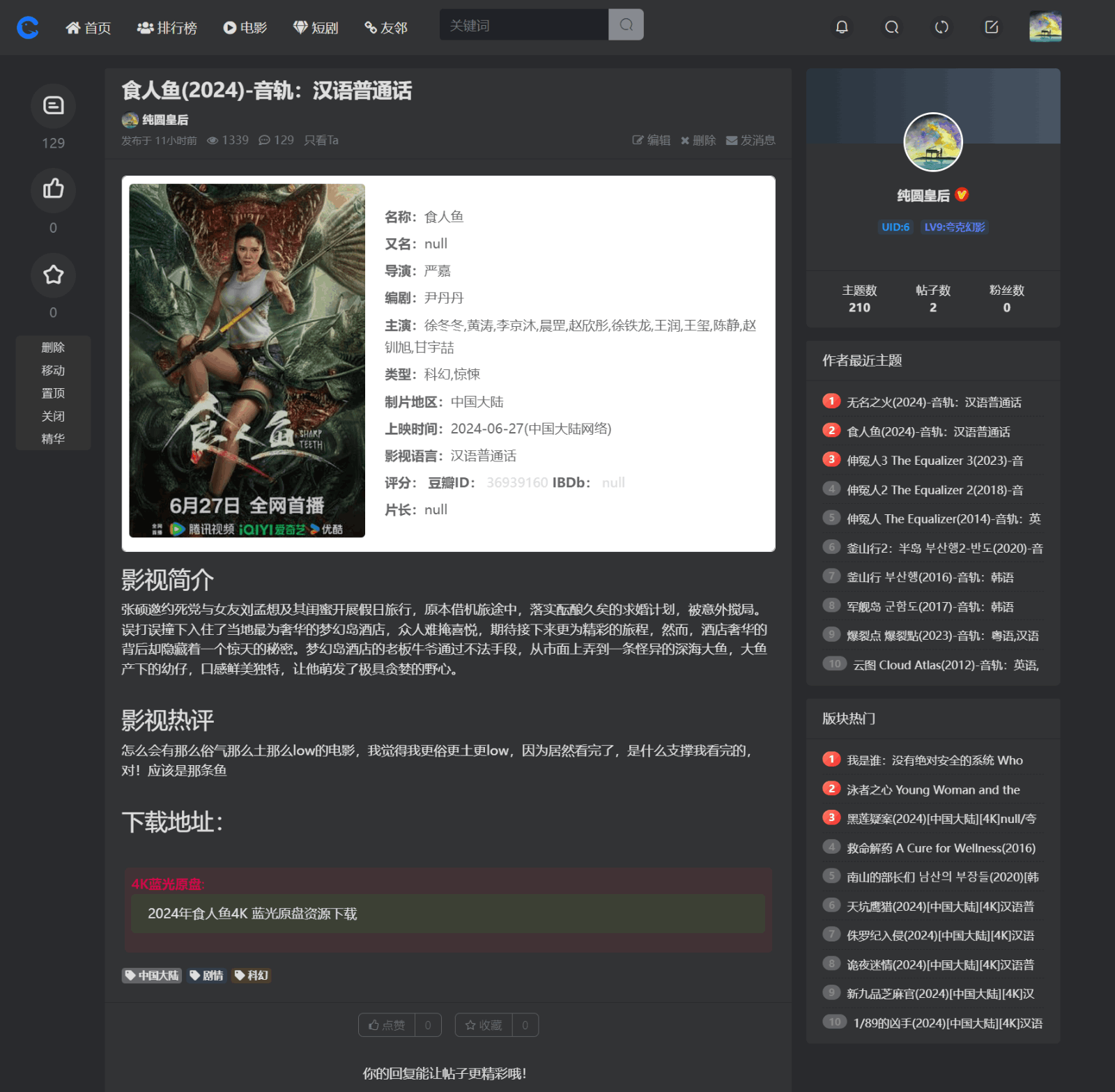The width and height of the screenshot is (1115, 1092).
Task: Open hot topic 南山的部长们
Action: pyautogui.click(x=942, y=877)
